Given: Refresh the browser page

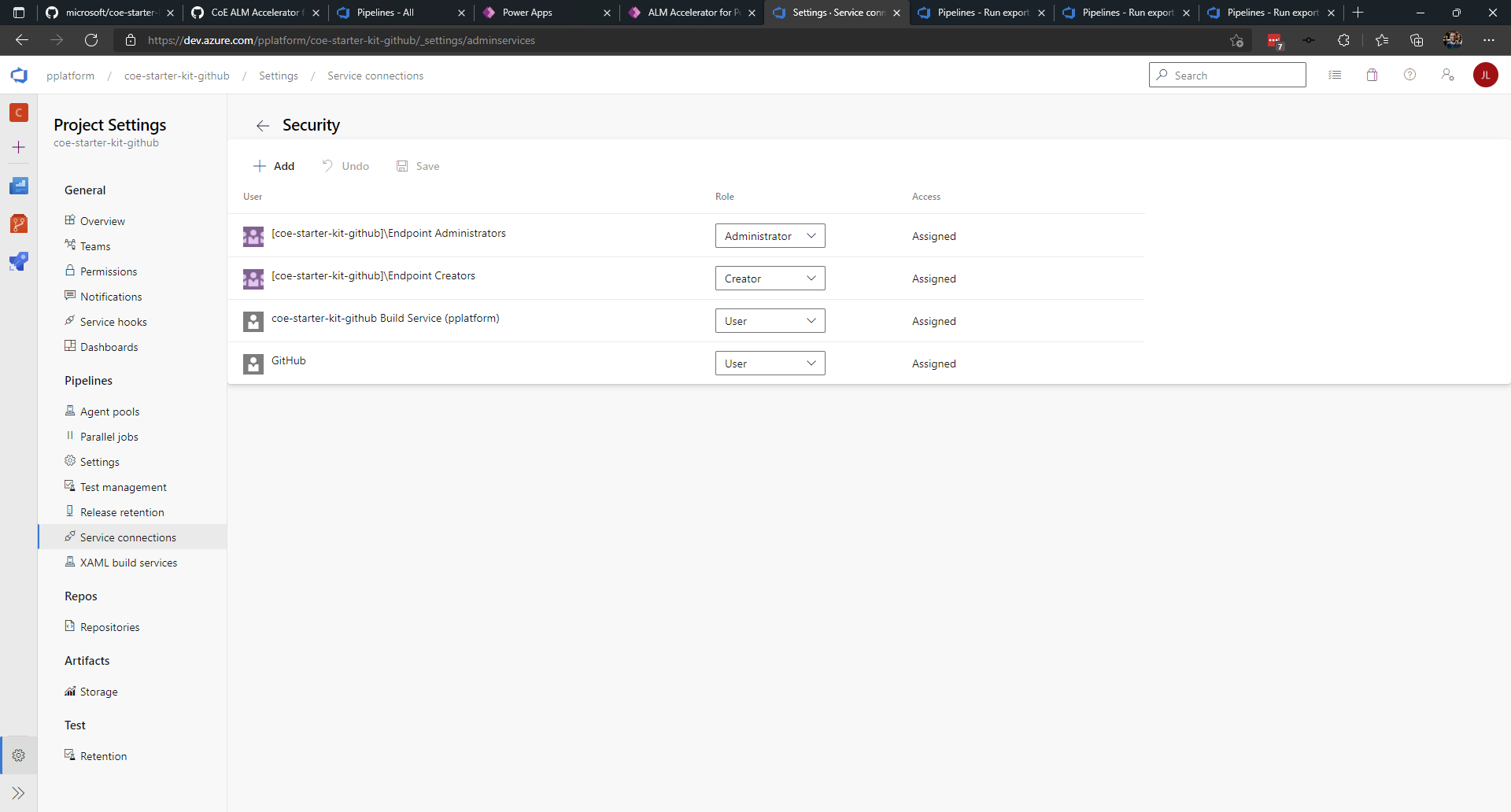Looking at the screenshot, I should (x=91, y=40).
